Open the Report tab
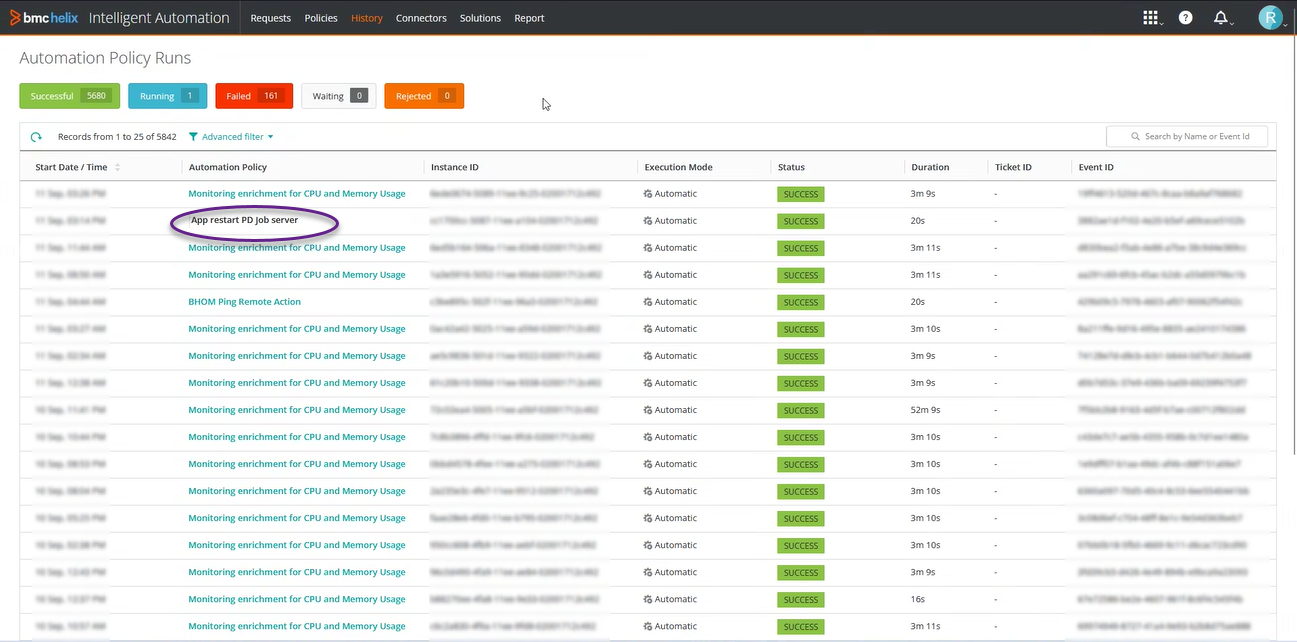This screenshot has height=642, width=1297. coord(529,18)
